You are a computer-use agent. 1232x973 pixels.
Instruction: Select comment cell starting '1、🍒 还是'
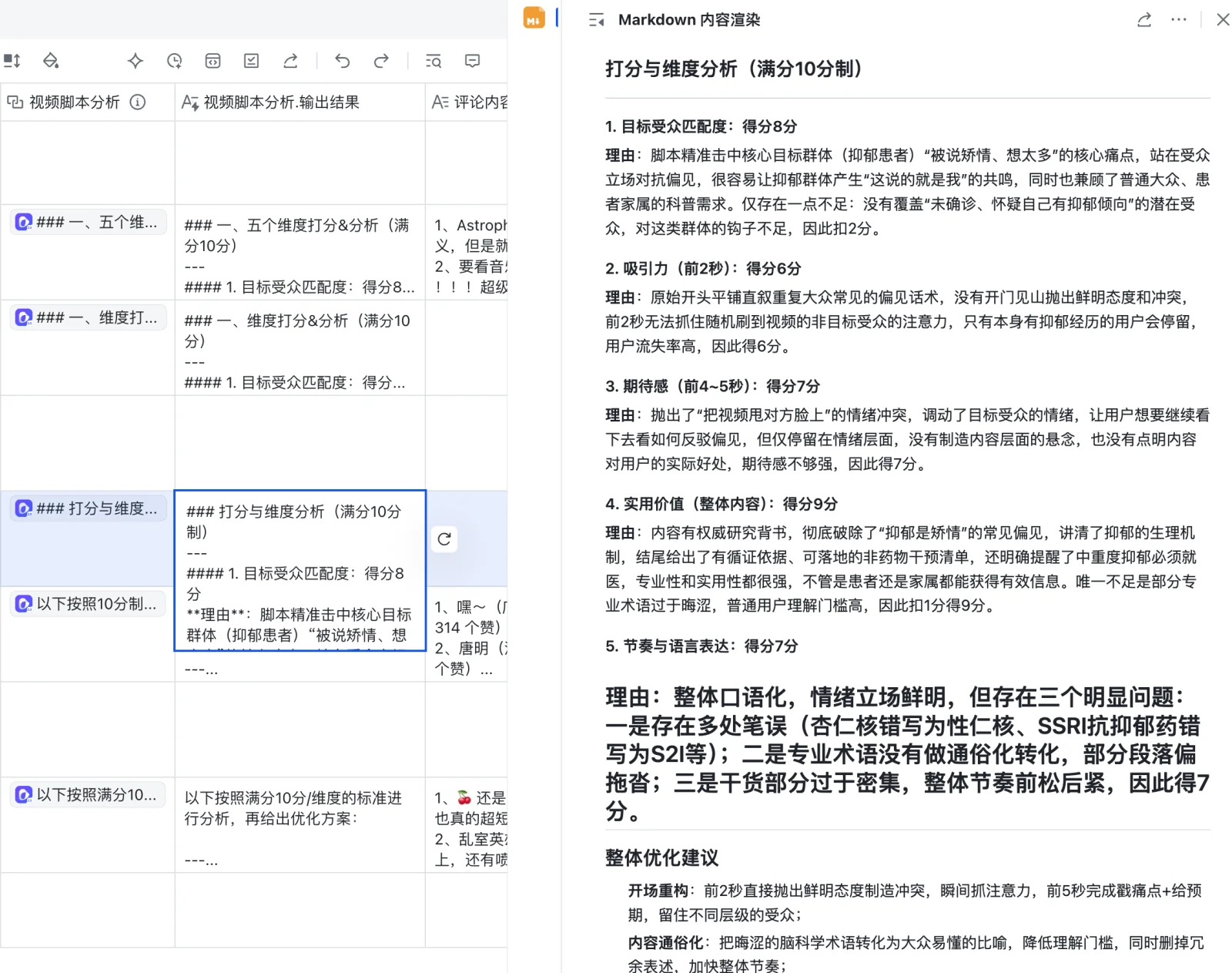467,825
